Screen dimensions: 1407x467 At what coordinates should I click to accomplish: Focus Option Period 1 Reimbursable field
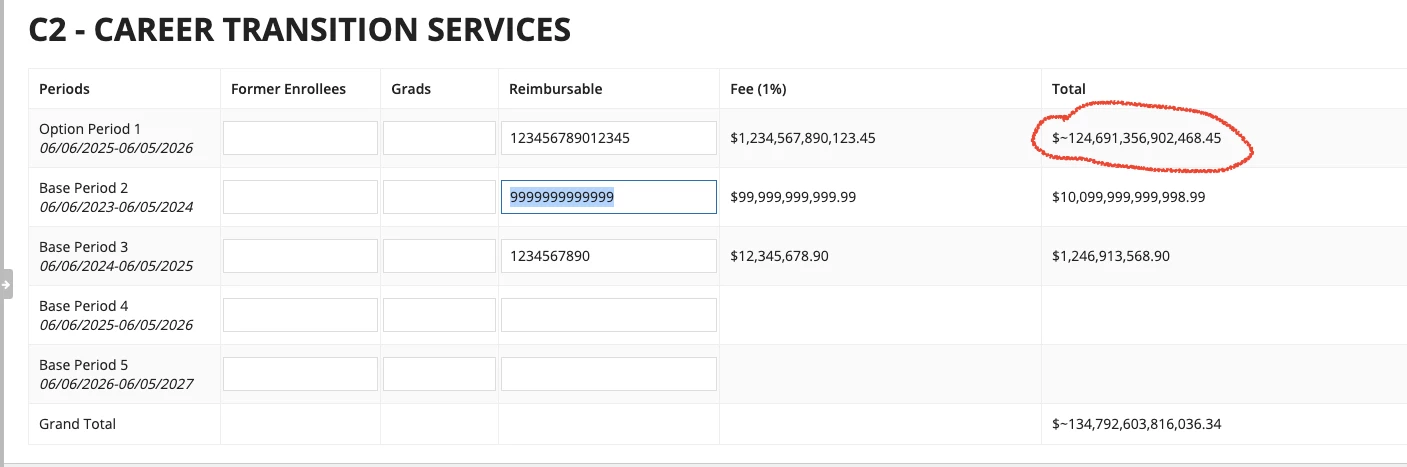coord(609,138)
